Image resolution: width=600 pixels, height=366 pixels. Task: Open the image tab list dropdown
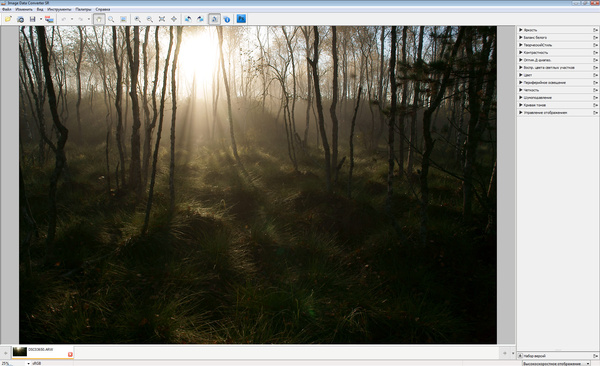click(x=513, y=353)
